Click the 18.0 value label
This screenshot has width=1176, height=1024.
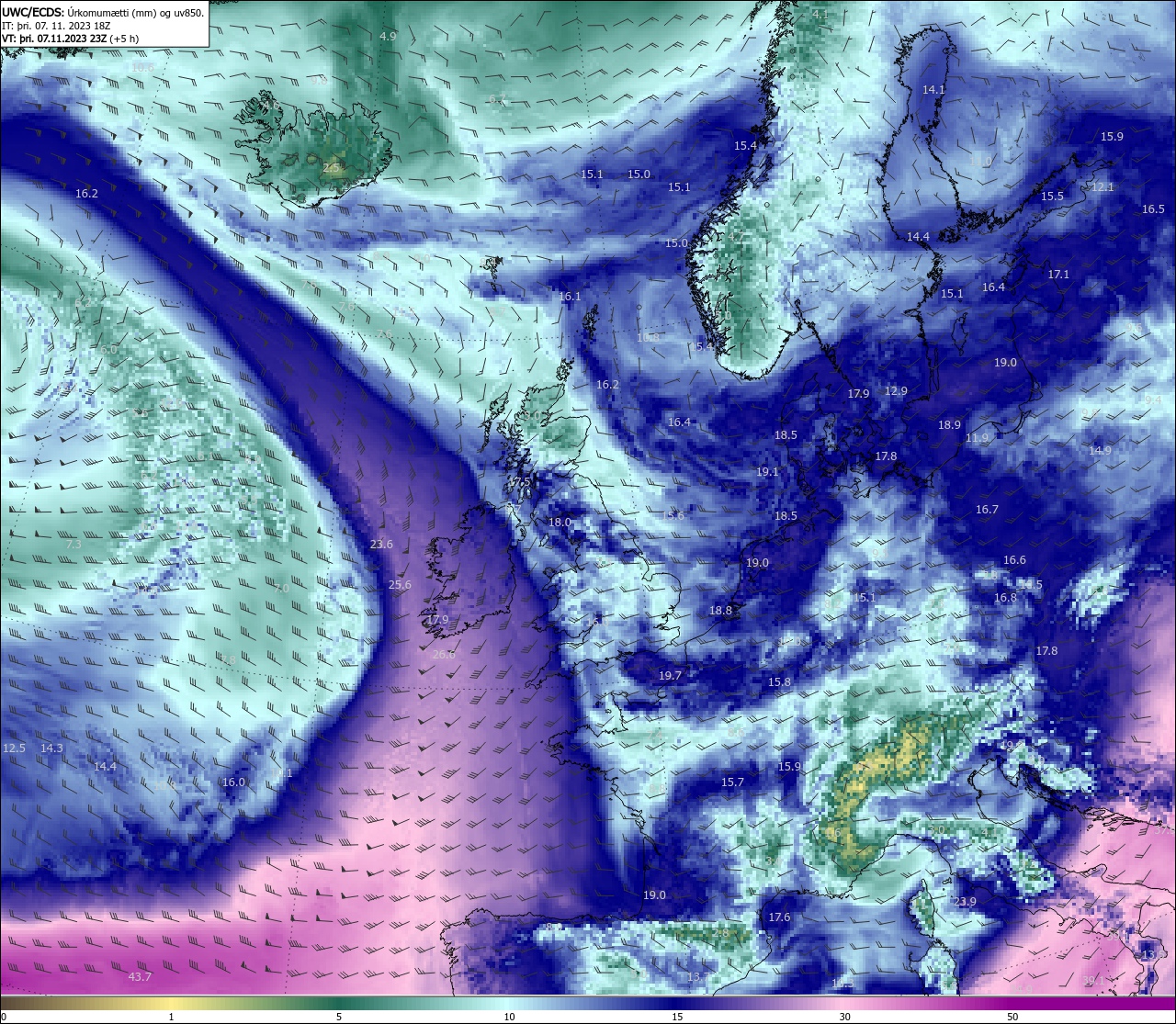tap(560, 522)
